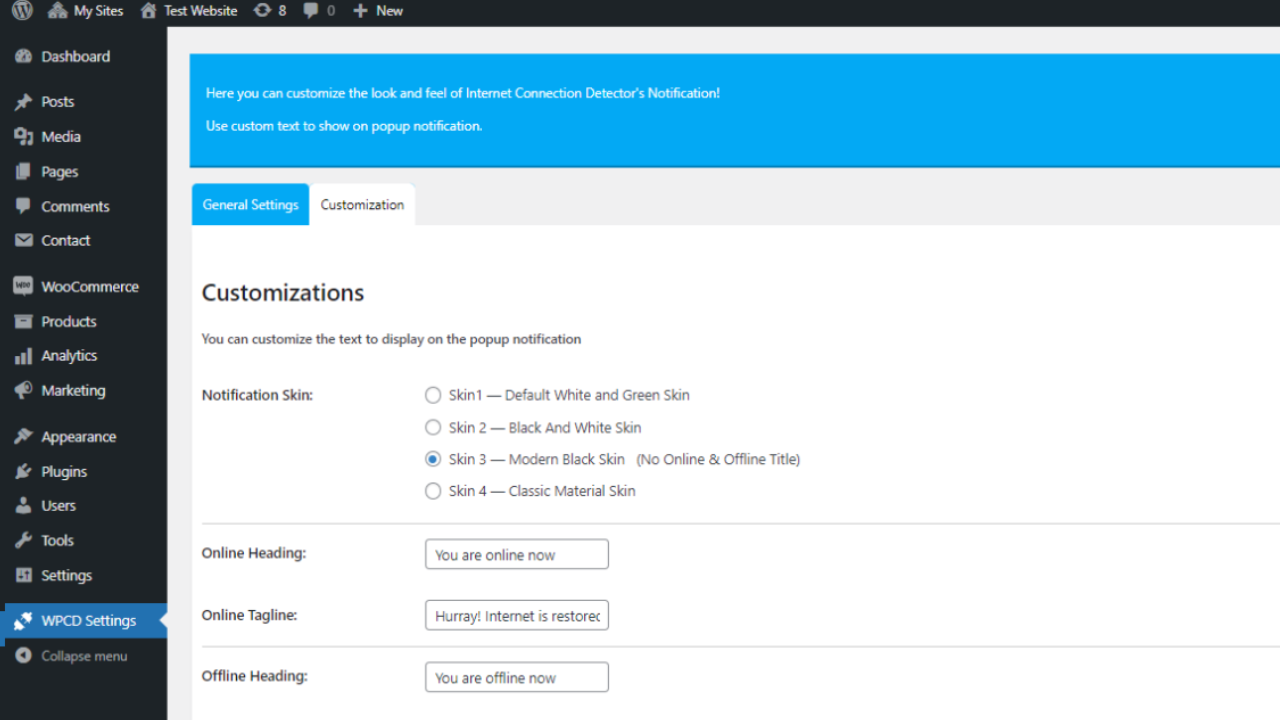The height and width of the screenshot is (720, 1280).
Task: Select Skin 2 Black And White radio
Action: (433, 428)
